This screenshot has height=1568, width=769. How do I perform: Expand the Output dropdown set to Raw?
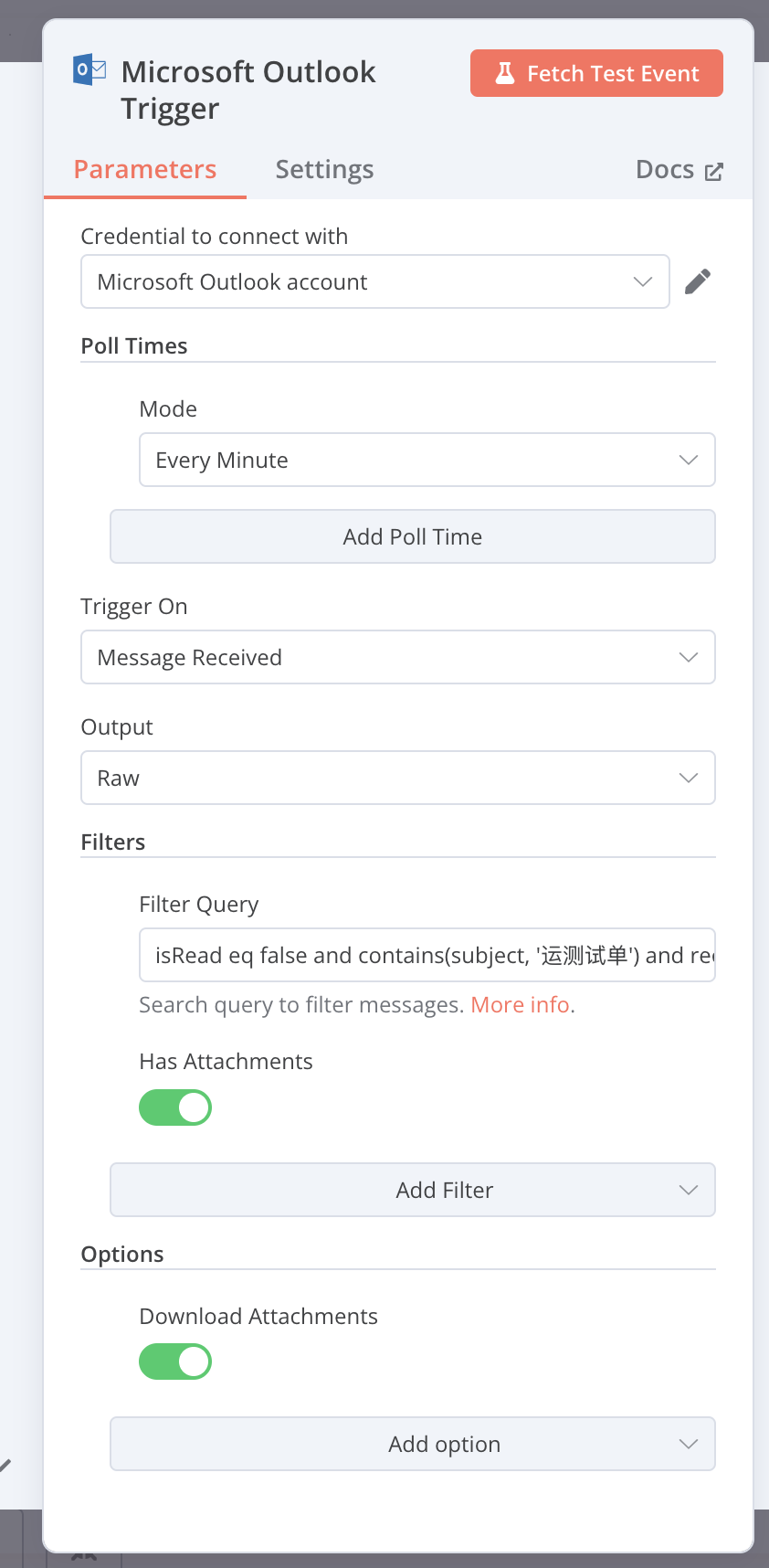pyautogui.click(x=398, y=778)
